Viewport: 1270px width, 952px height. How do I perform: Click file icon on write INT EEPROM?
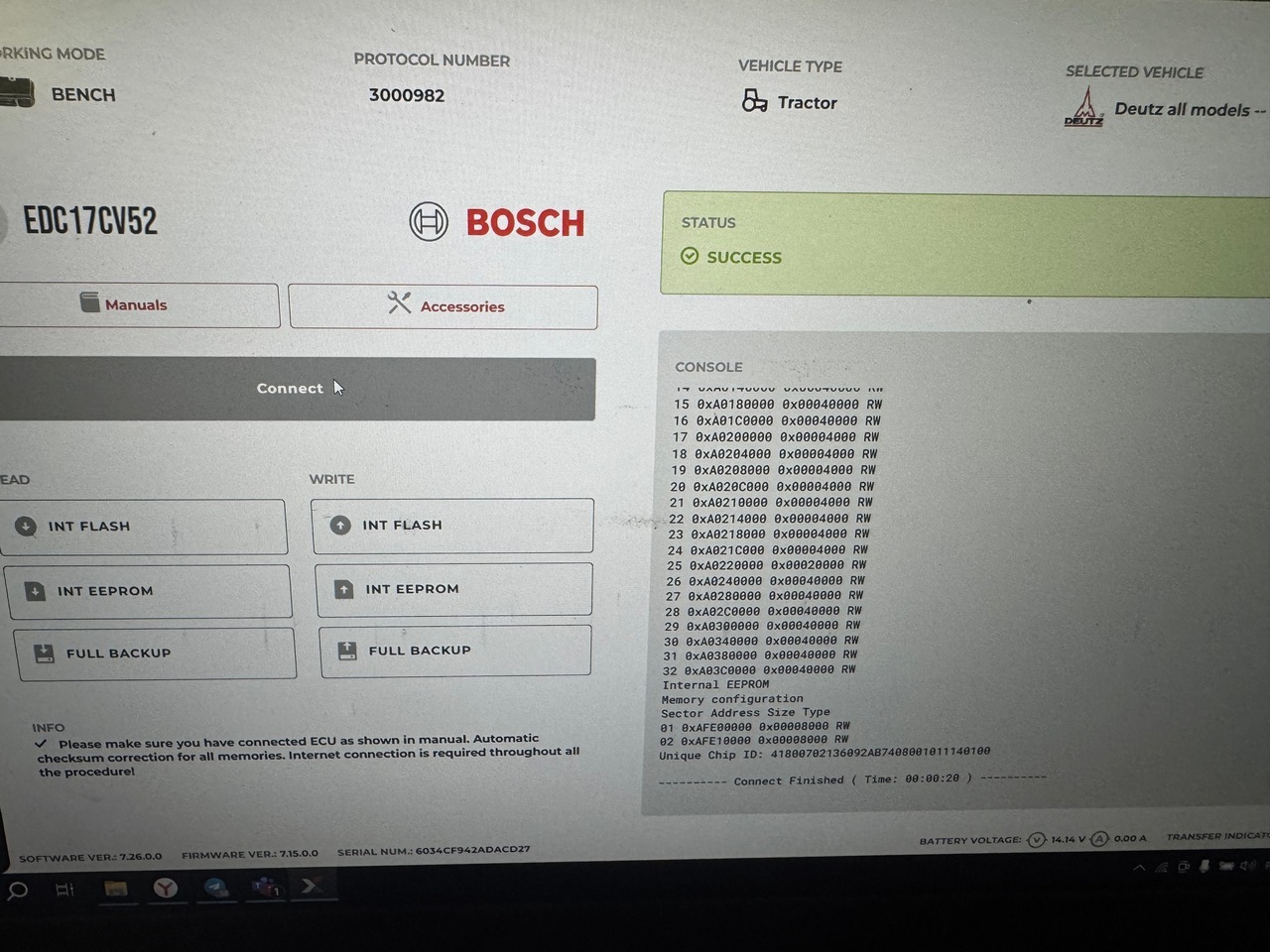click(x=344, y=589)
